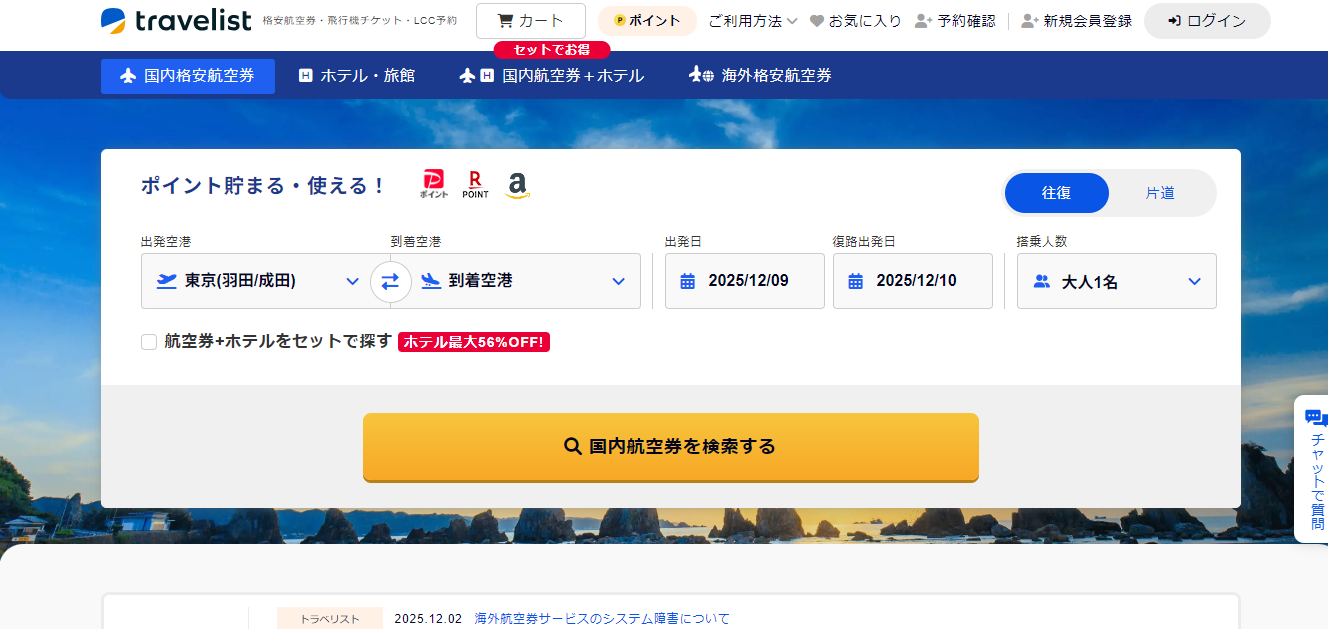Click the Rakuten POINT icon
The width and height of the screenshot is (1328, 629).
(x=475, y=184)
